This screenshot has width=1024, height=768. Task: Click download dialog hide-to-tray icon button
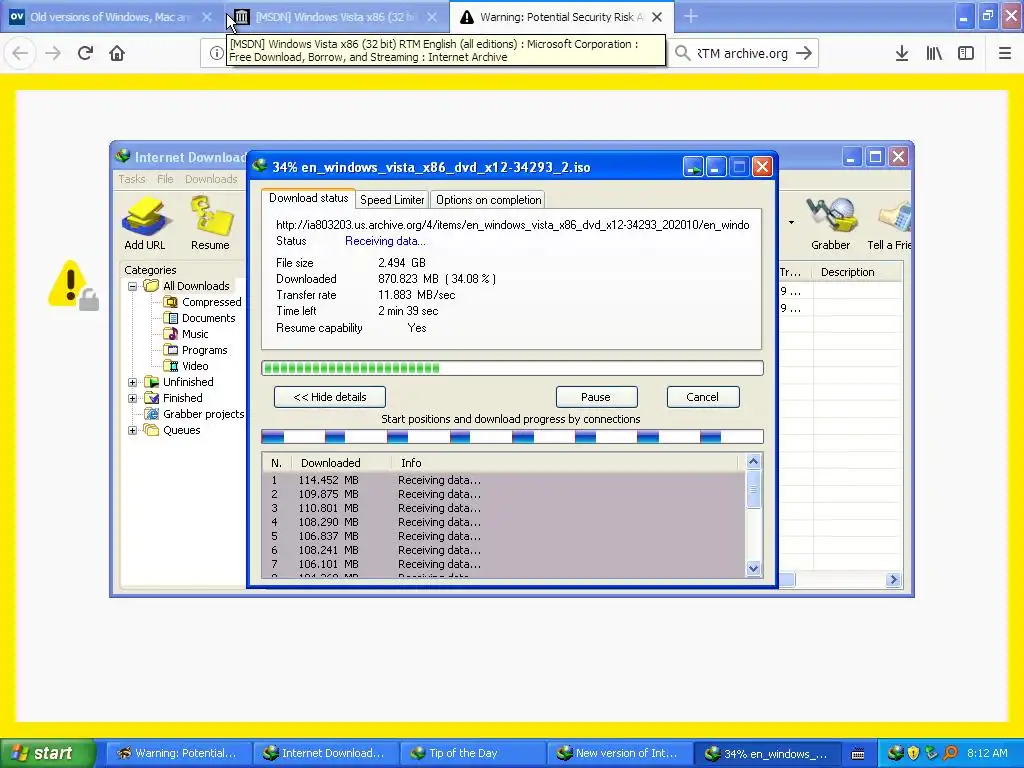click(693, 167)
